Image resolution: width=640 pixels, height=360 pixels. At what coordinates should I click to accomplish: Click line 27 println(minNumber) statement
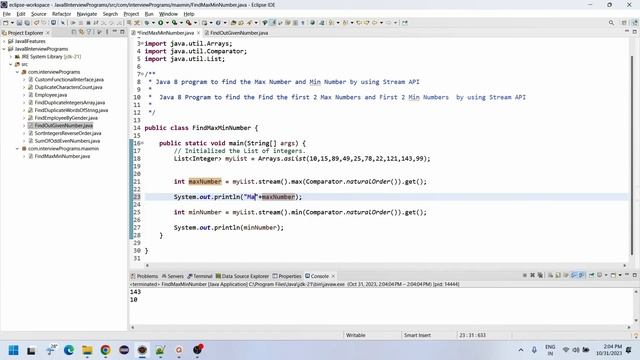click(x=229, y=228)
